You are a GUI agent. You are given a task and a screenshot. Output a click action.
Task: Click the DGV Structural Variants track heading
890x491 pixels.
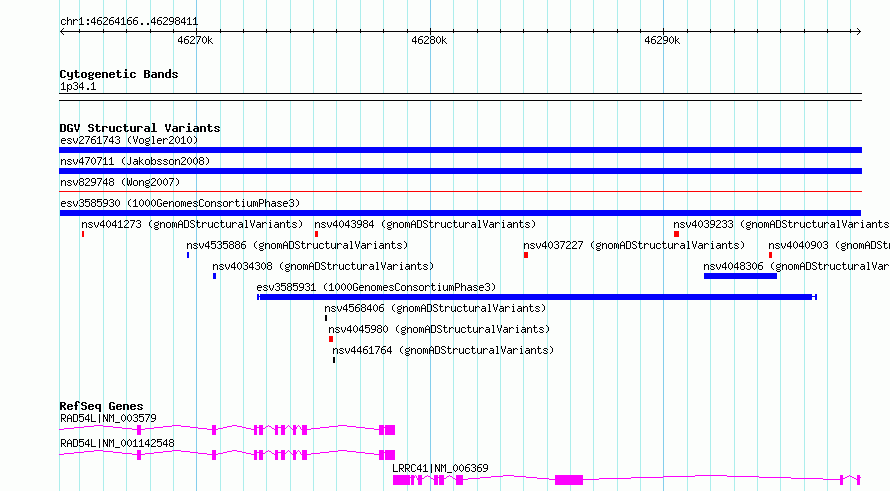140,128
